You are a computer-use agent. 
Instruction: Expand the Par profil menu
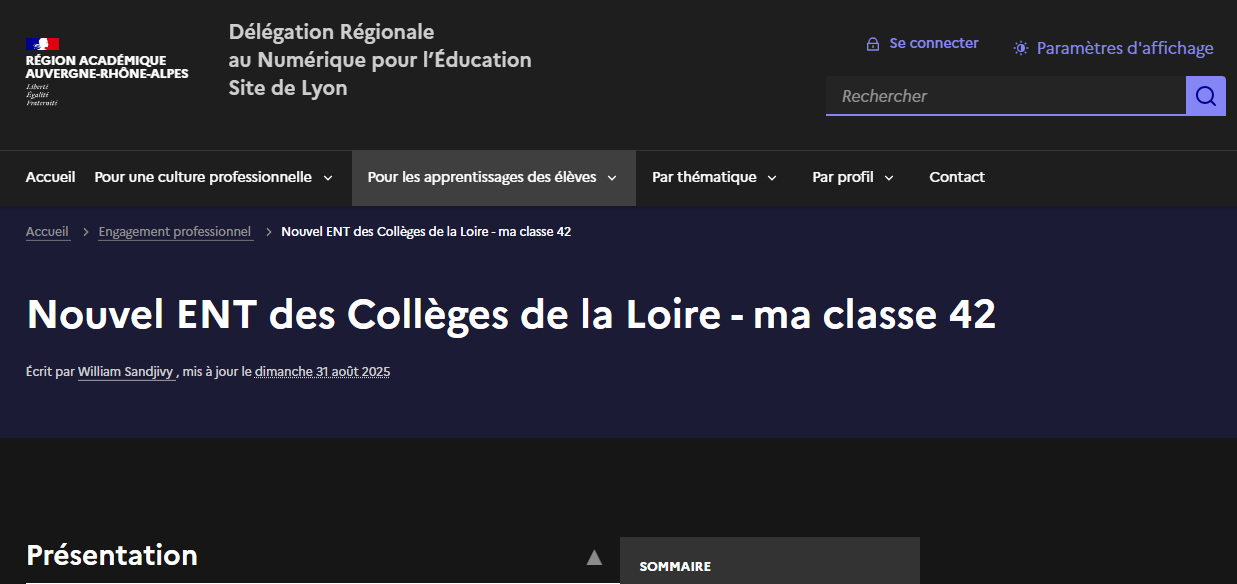tap(845, 177)
